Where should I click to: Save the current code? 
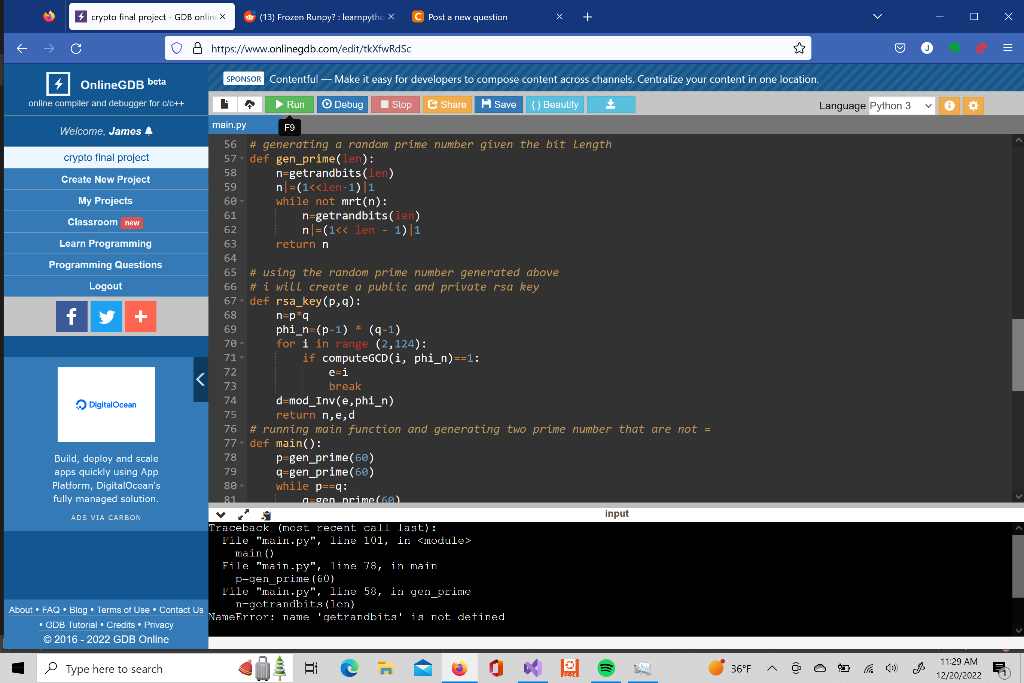point(498,103)
